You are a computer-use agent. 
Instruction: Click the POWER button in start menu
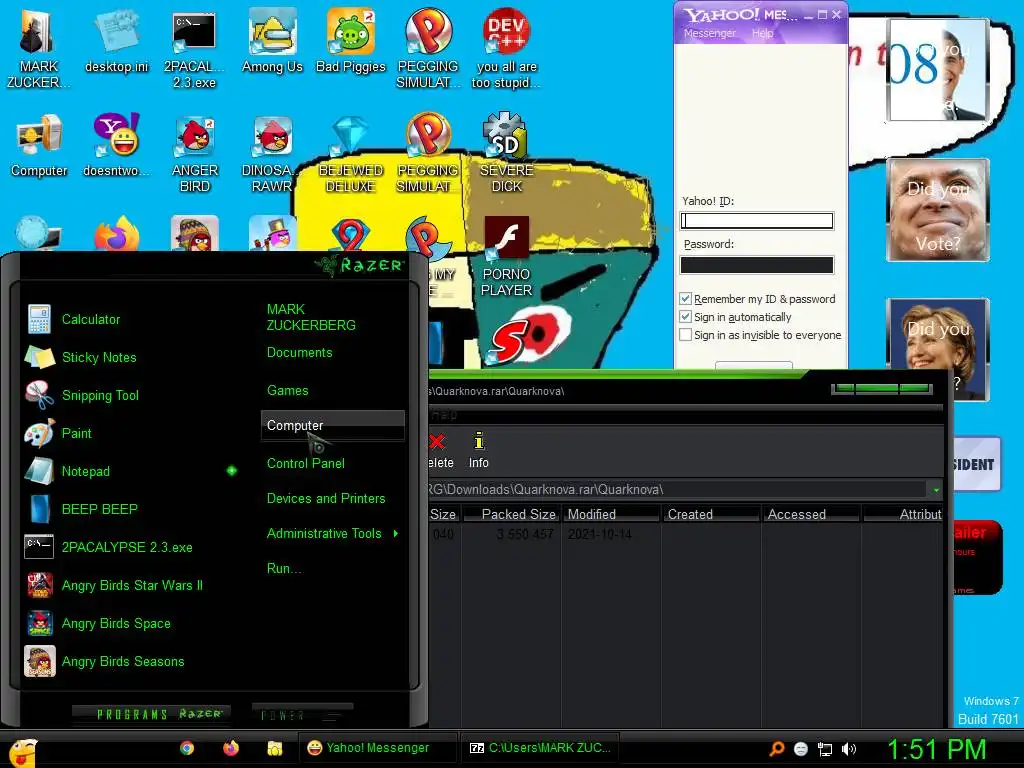point(302,714)
